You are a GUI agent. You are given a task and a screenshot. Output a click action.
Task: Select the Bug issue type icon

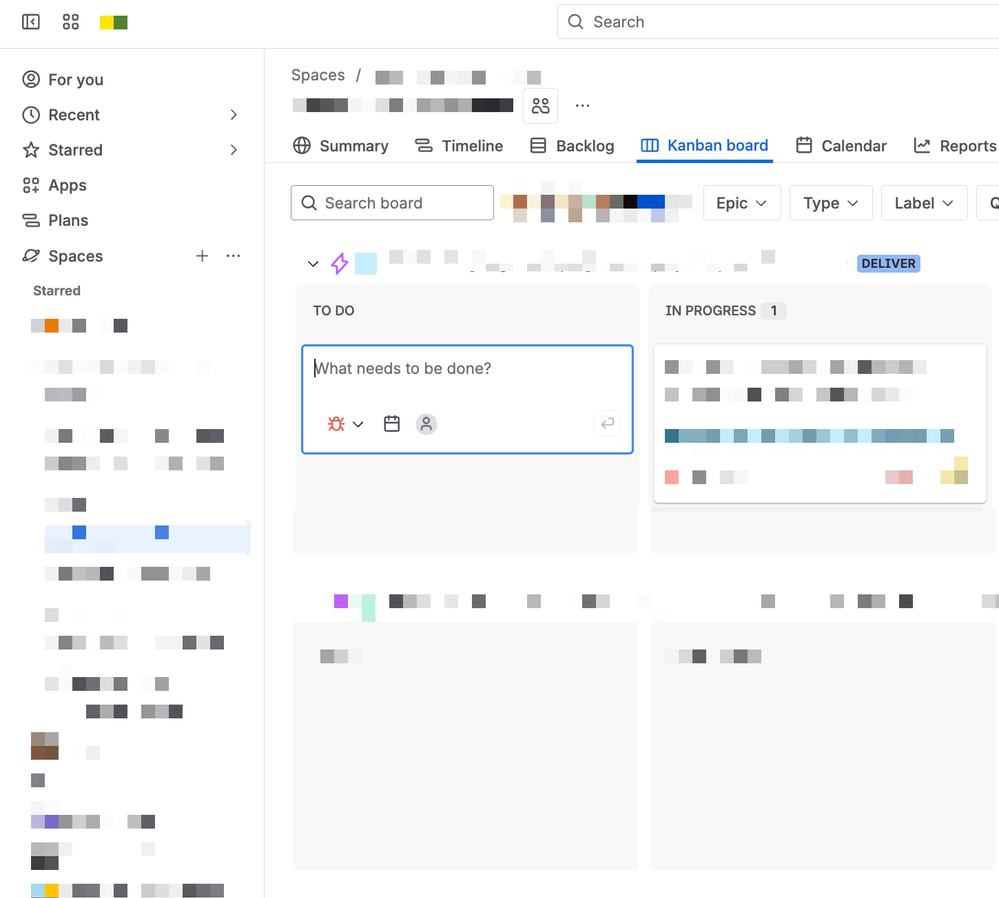tap(336, 423)
